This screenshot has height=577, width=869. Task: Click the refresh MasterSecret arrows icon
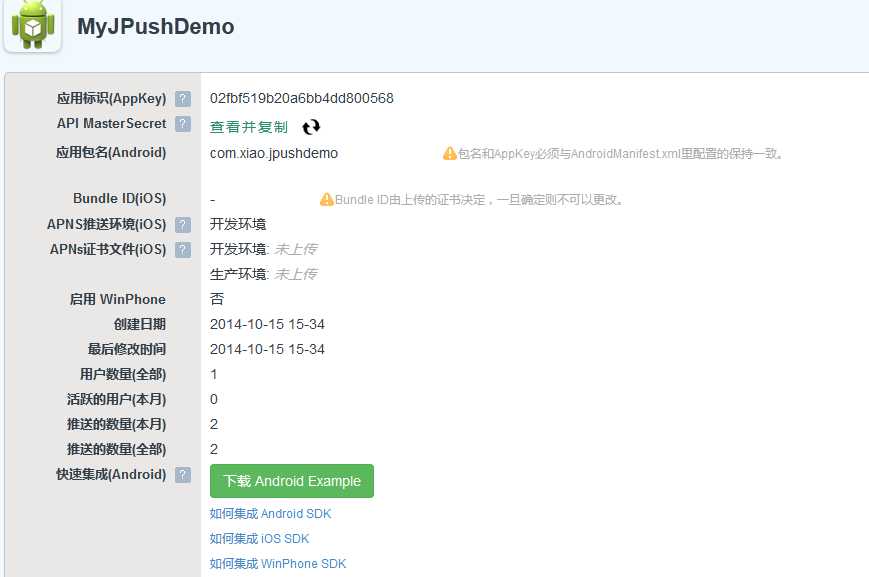311,127
